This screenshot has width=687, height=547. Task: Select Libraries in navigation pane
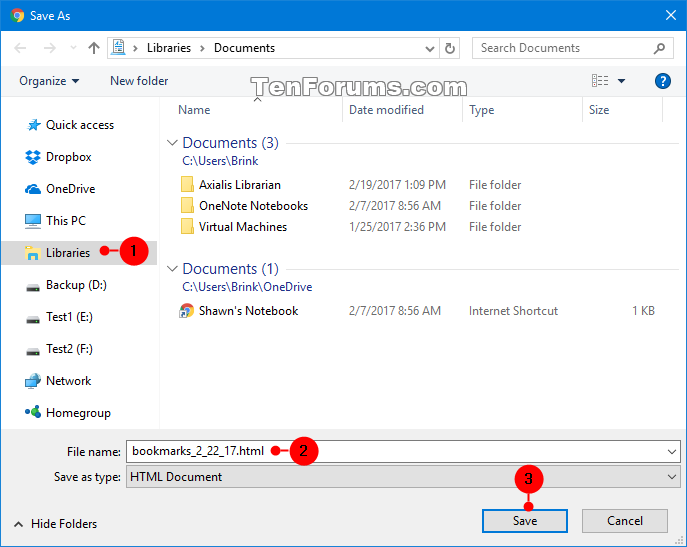[x=68, y=253]
